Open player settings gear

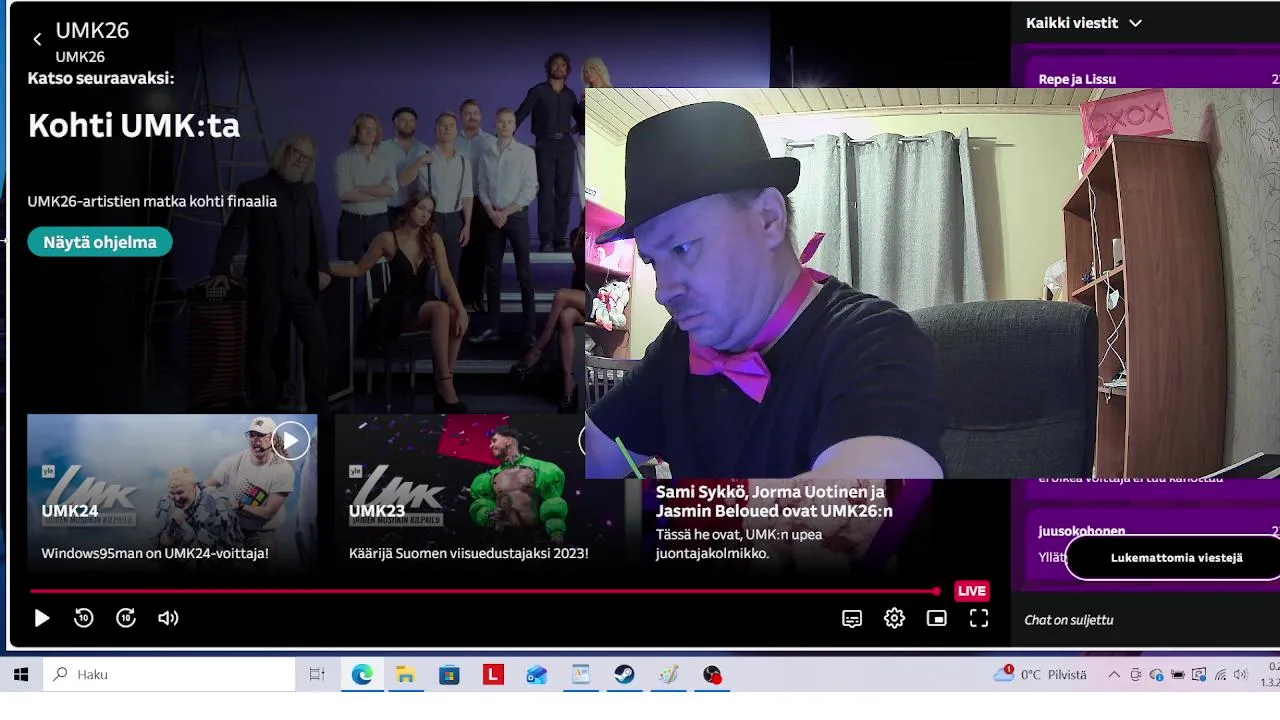click(894, 619)
